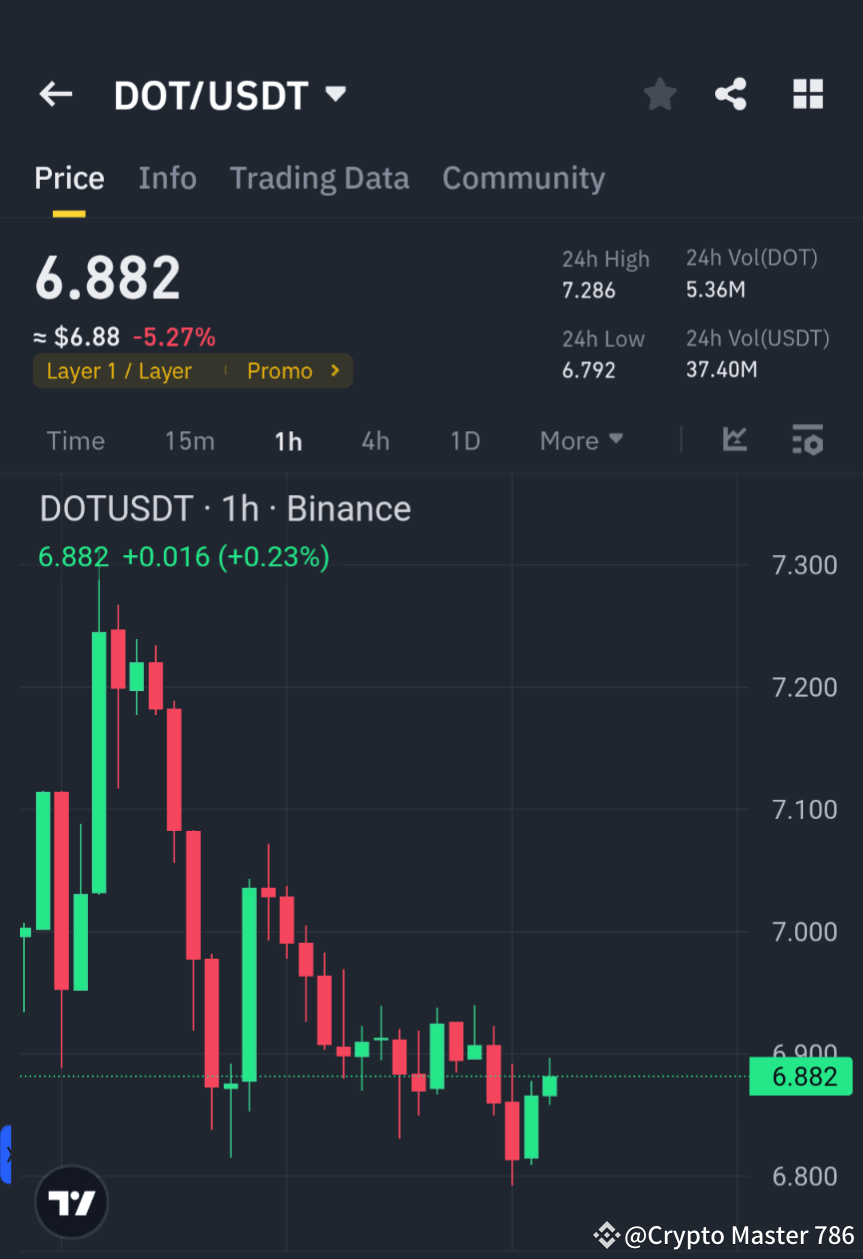Switch to the 4h interval
Image resolution: width=863 pixels, height=1259 pixels.
pyautogui.click(x=375, y=440)
